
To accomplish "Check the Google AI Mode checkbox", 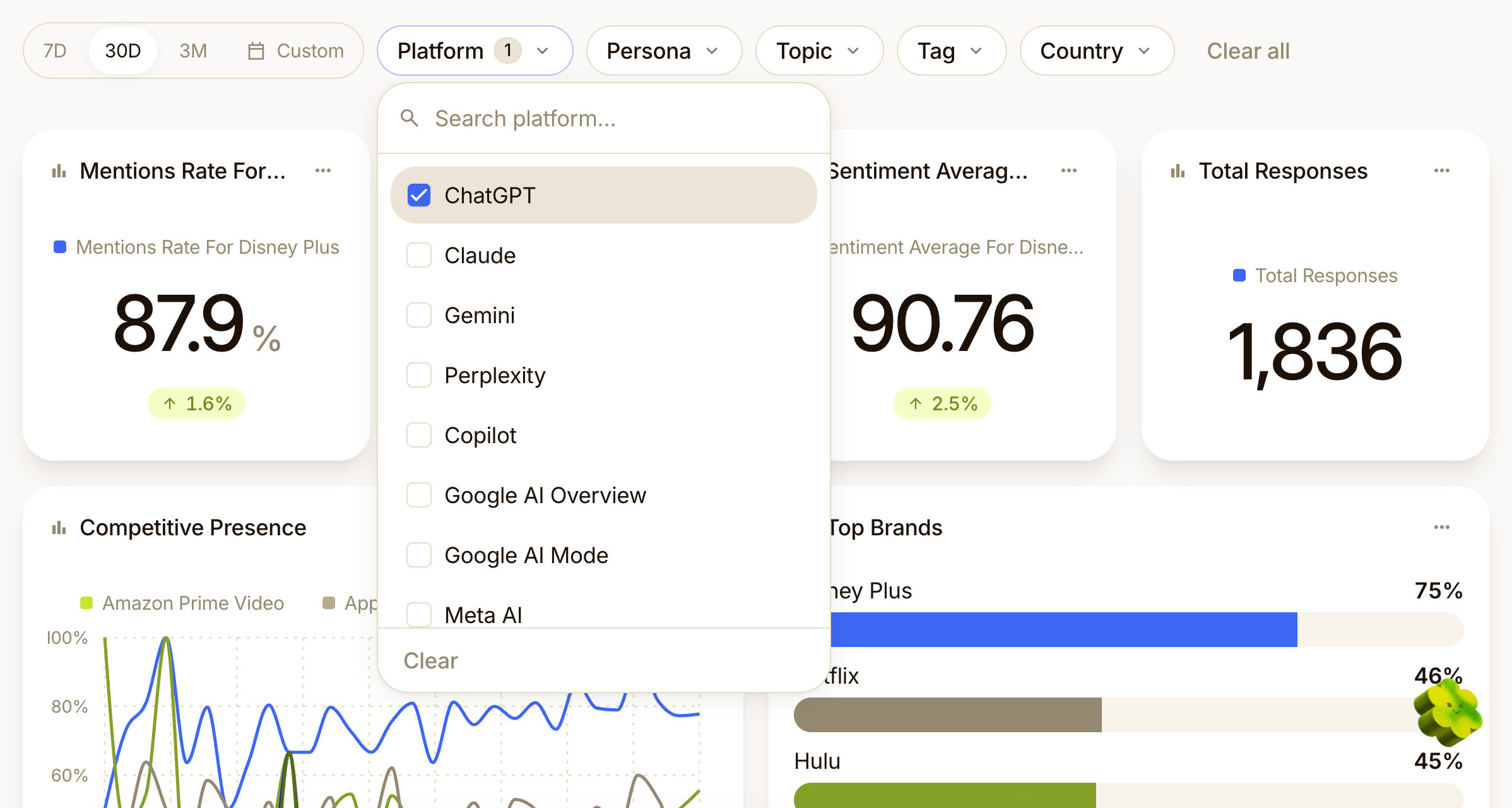I will point(419,555).
